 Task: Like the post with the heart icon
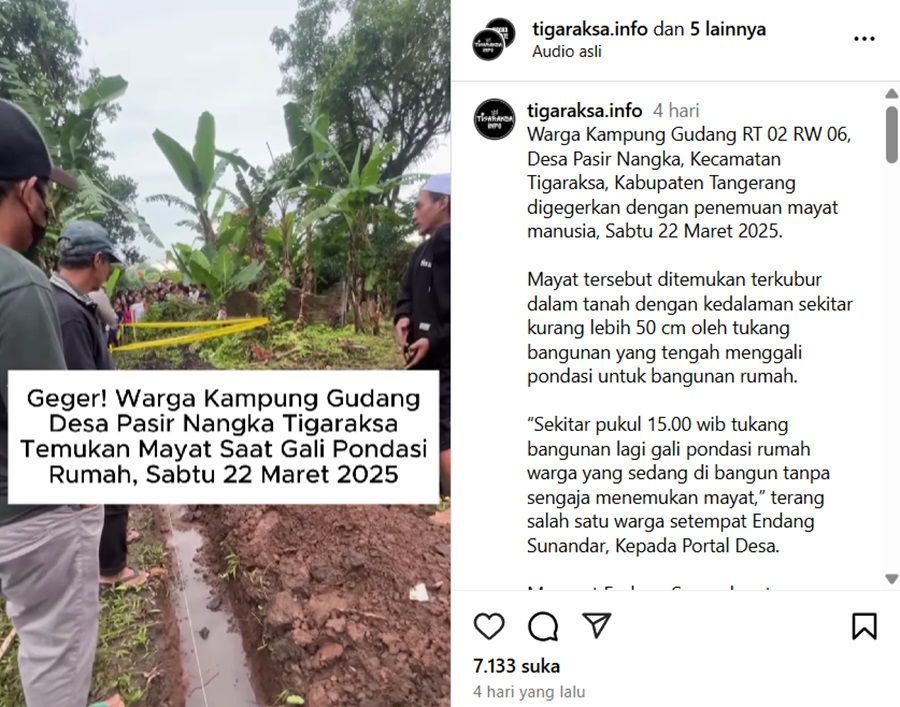[489, 626]
